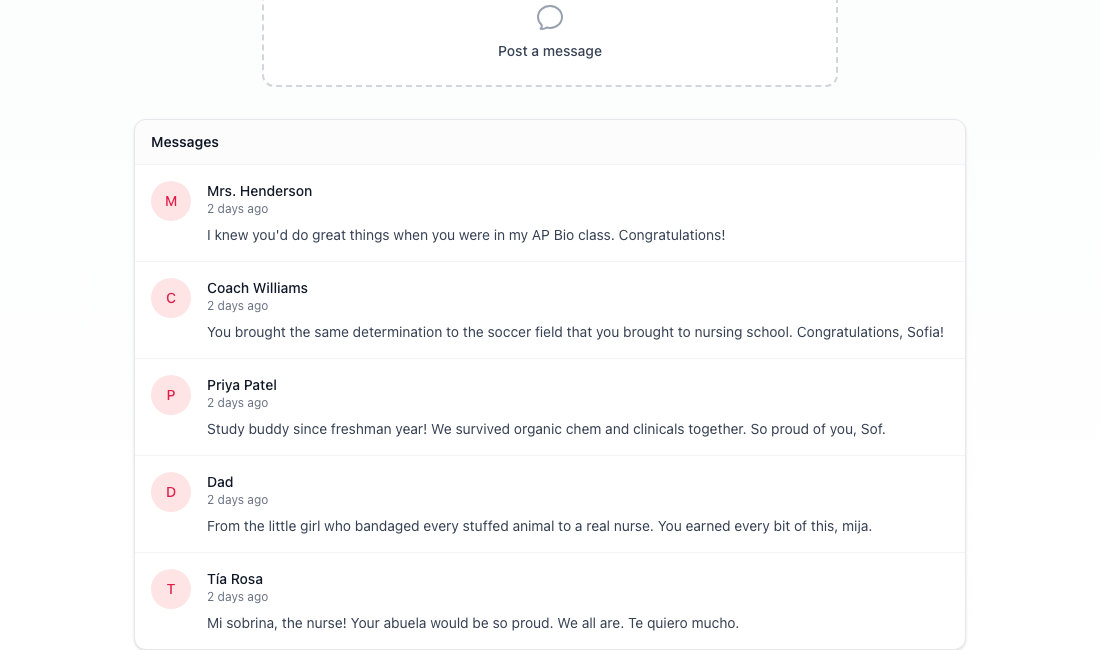
Task: Select Coach Williams' avatar with letter C
Action: pyautogui.click(x=171, y=298)
